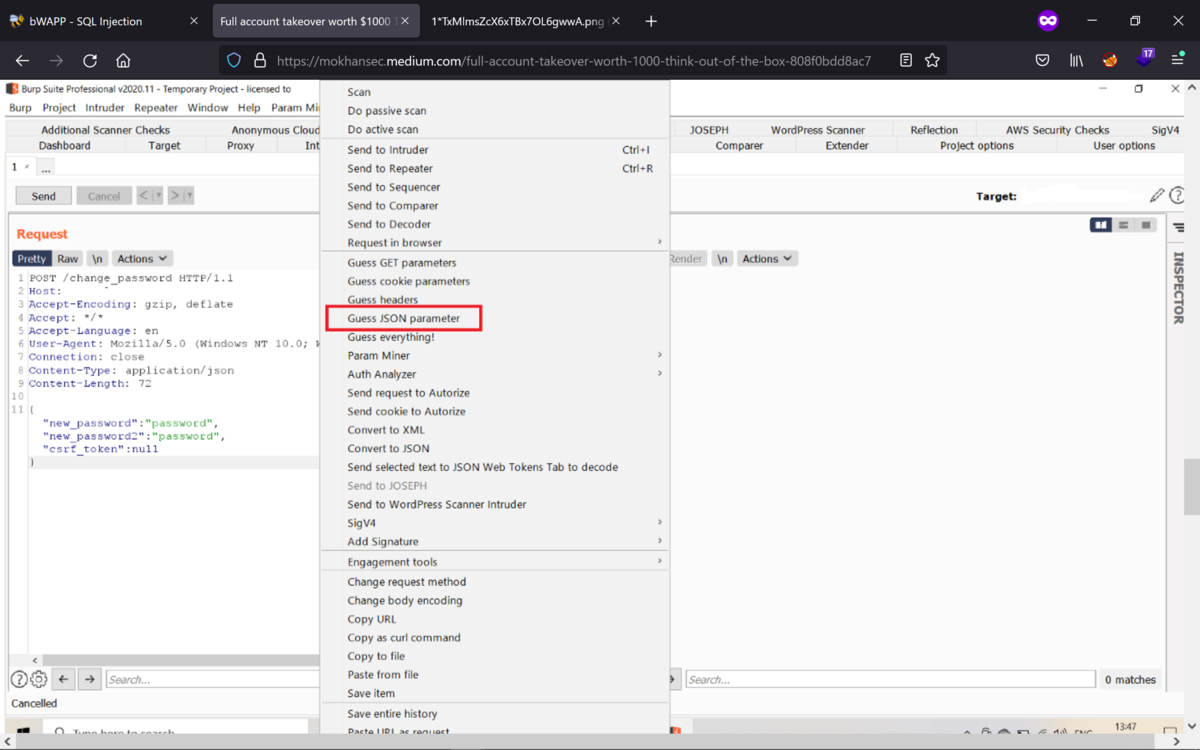Screen dimensions: 1200x750
Task: Toggle request Raw view
Action: coord(68,258)
